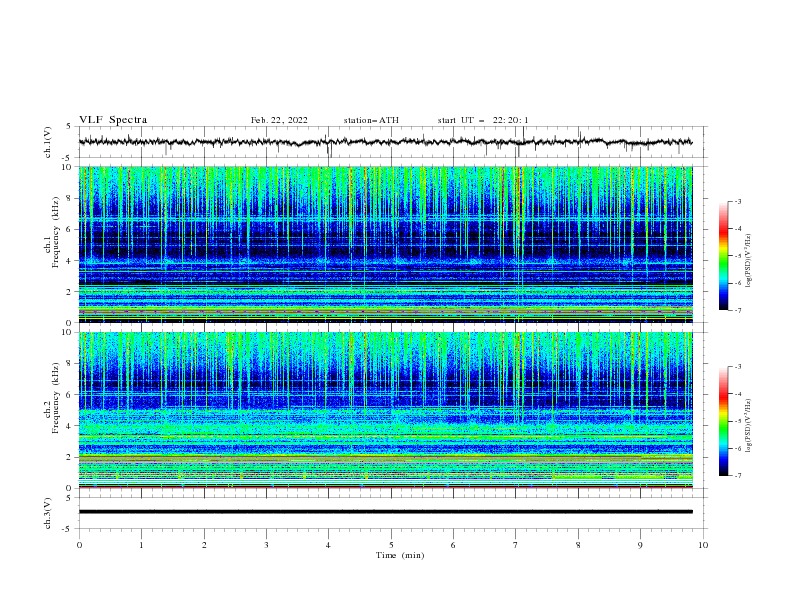Click ch.2 frequency axis tick "4"

[x=70, y=426]
